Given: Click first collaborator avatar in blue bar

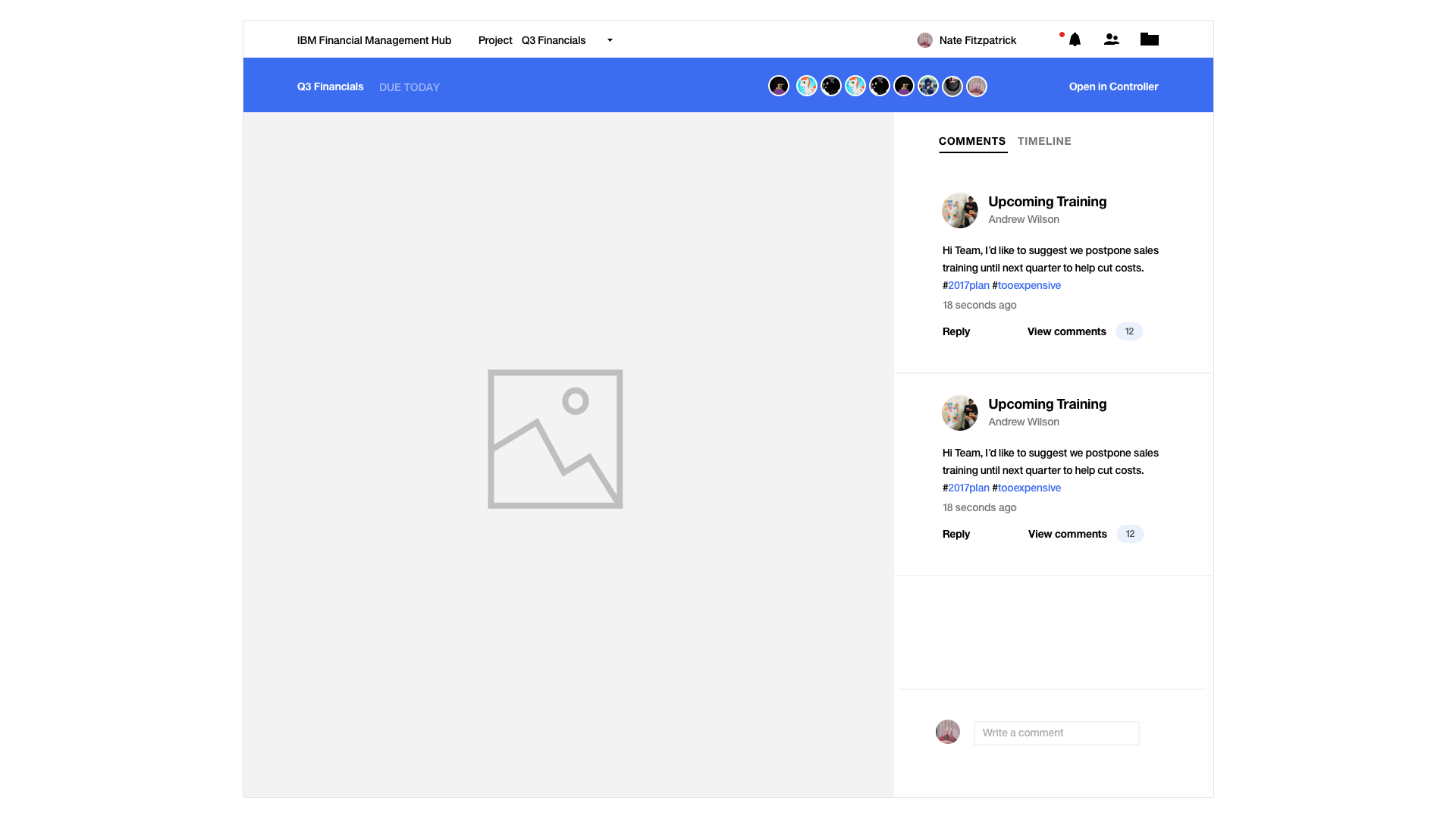Looking at the screenshot, I should [x=779, y=86].
